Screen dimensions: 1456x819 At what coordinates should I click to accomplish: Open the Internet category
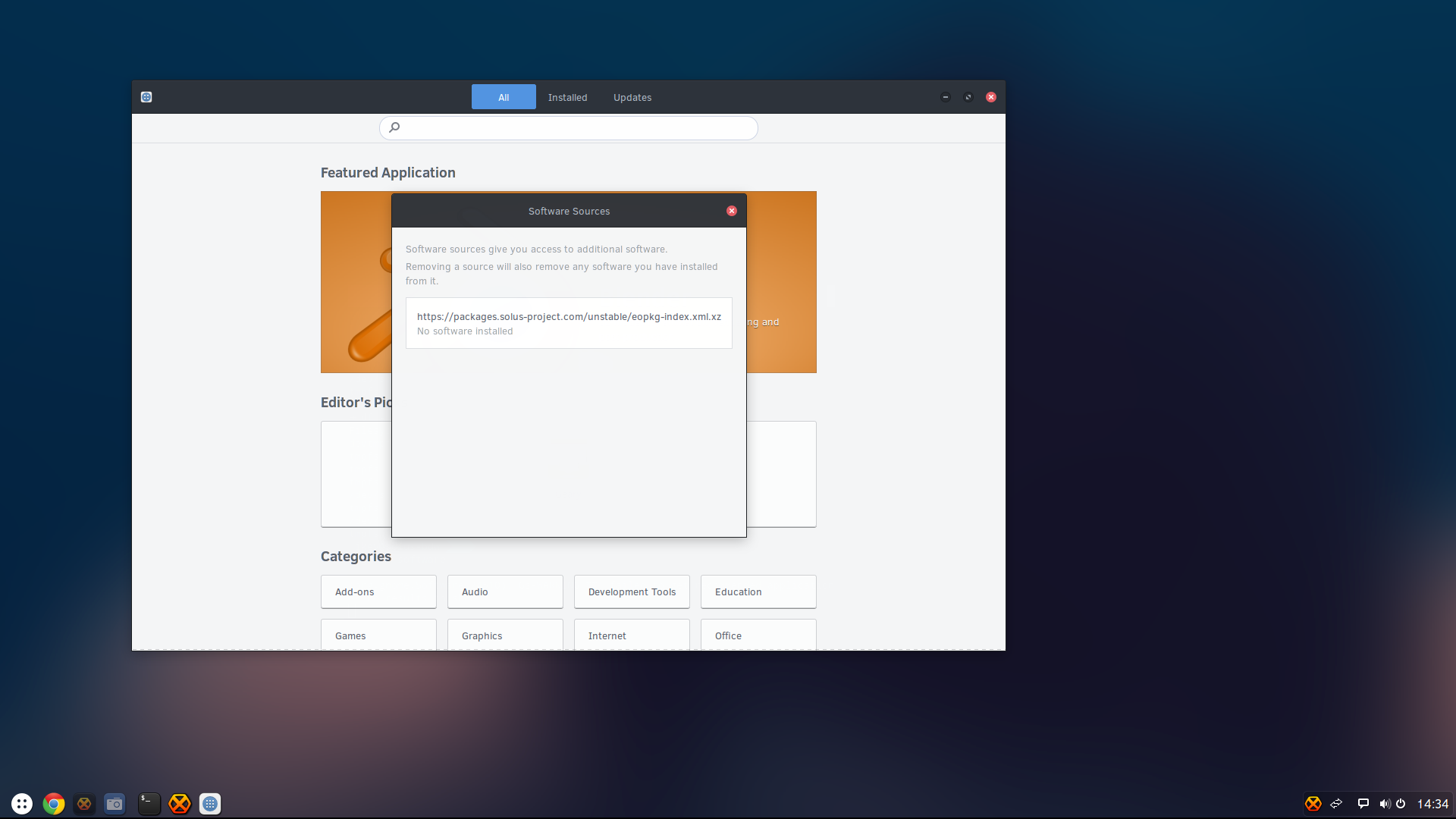632,635
